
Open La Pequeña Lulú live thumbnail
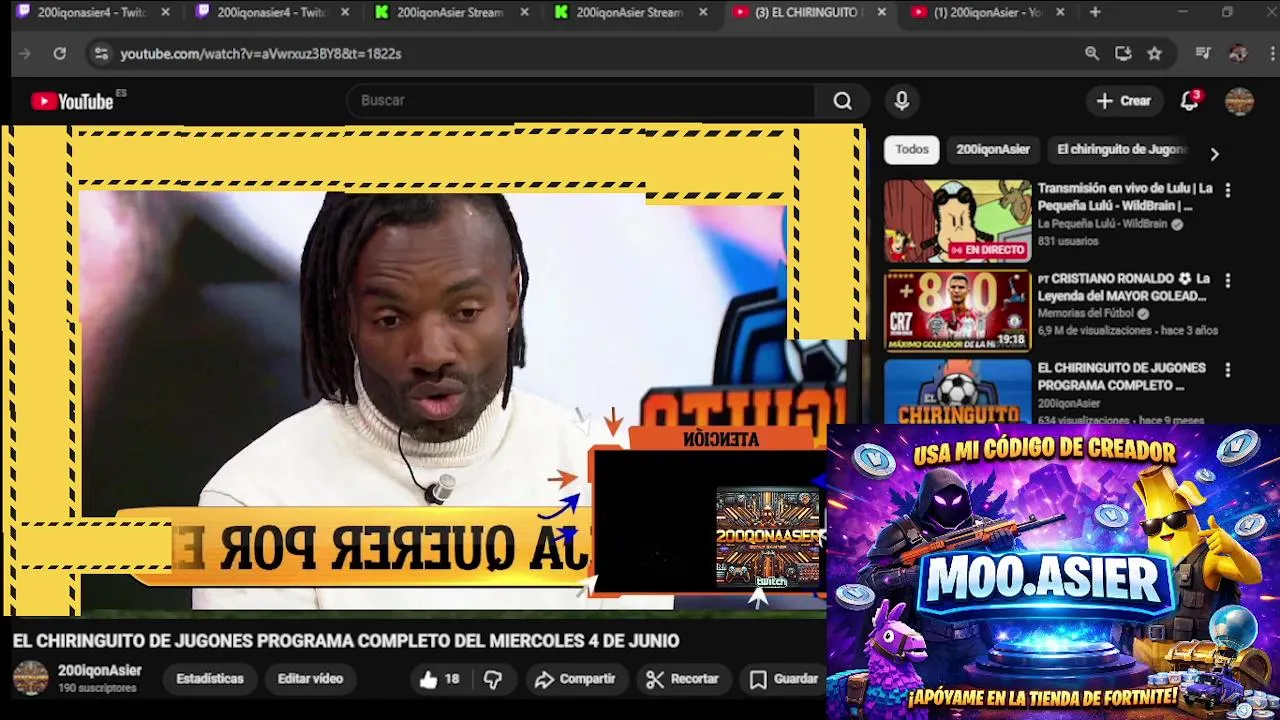957,221
